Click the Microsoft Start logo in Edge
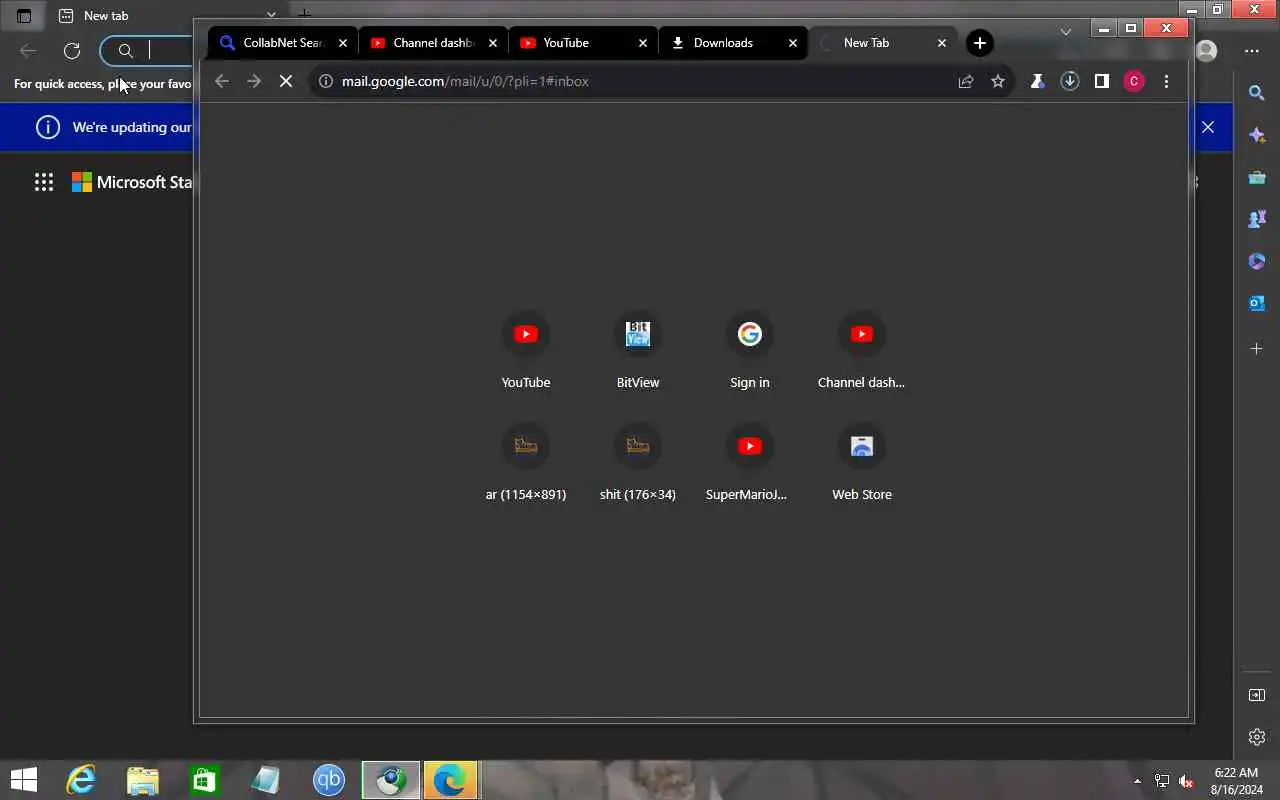 (x=131, y=182)
